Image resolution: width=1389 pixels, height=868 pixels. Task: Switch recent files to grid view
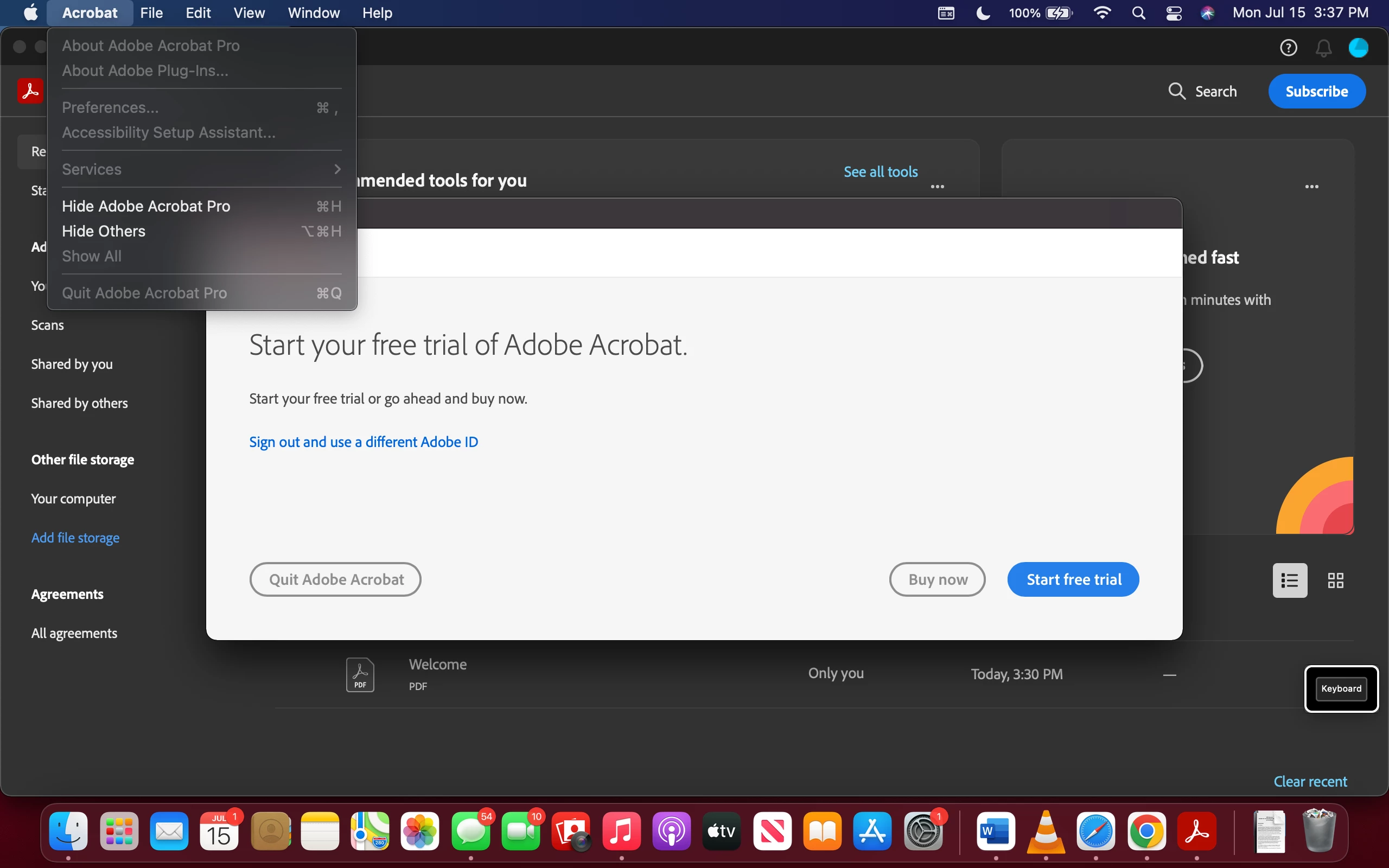pos(1336,580)
